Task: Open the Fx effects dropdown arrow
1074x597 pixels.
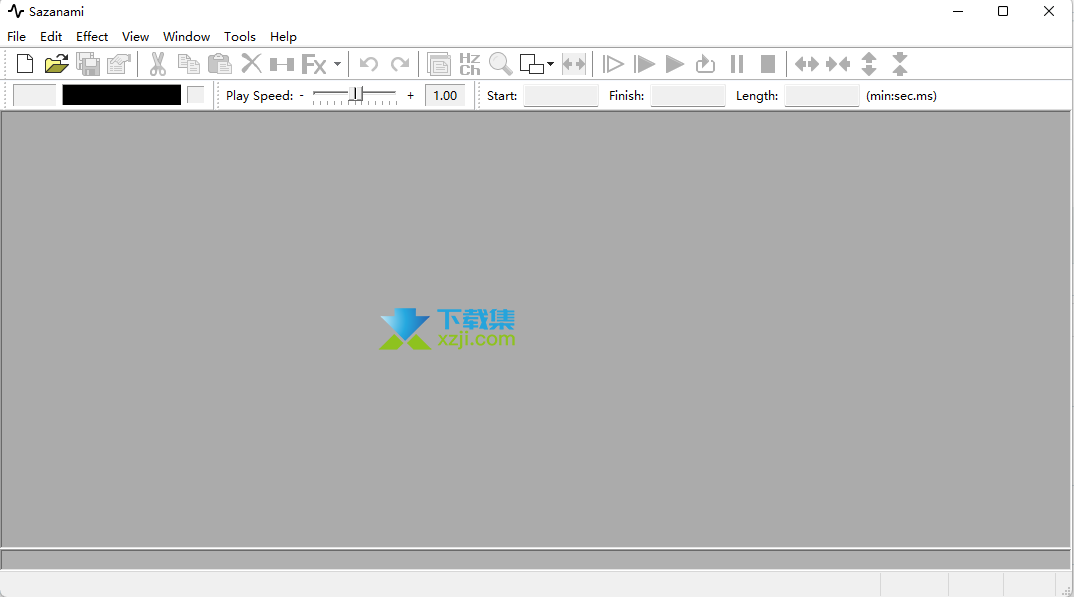Action: [x=337, y=64]
